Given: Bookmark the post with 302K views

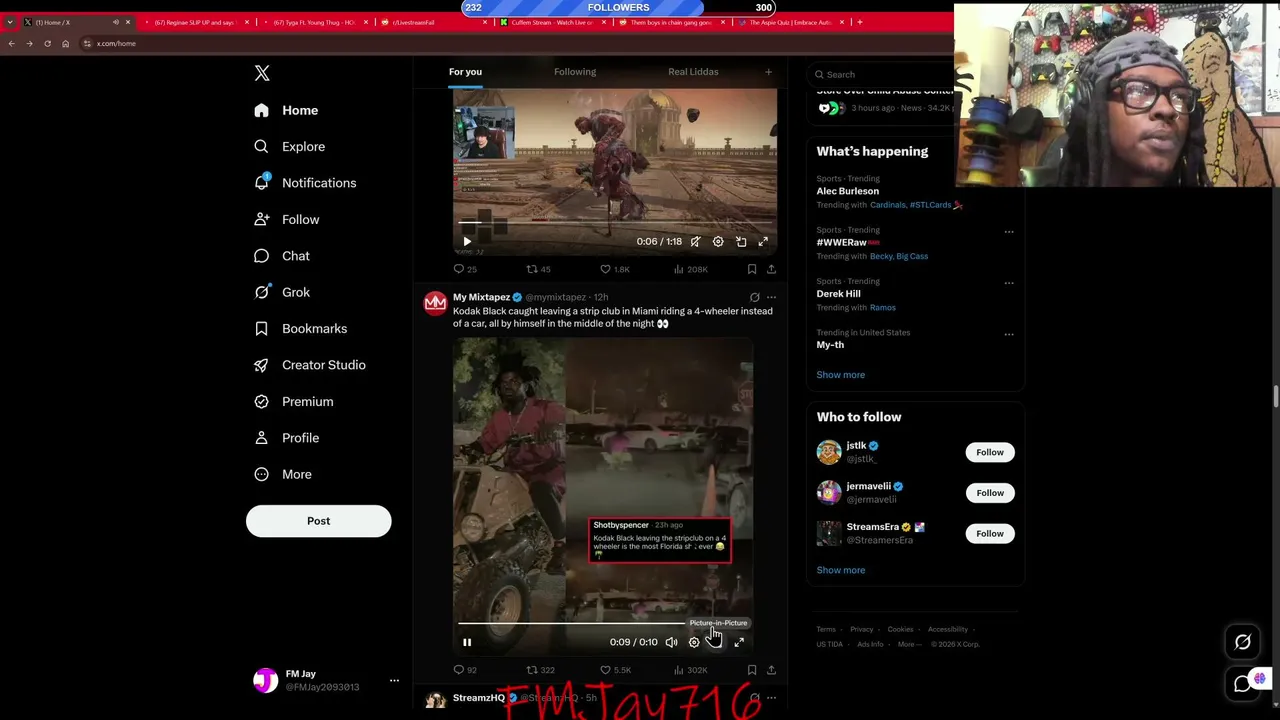Looking at the screenshot, I should (752, 670).
